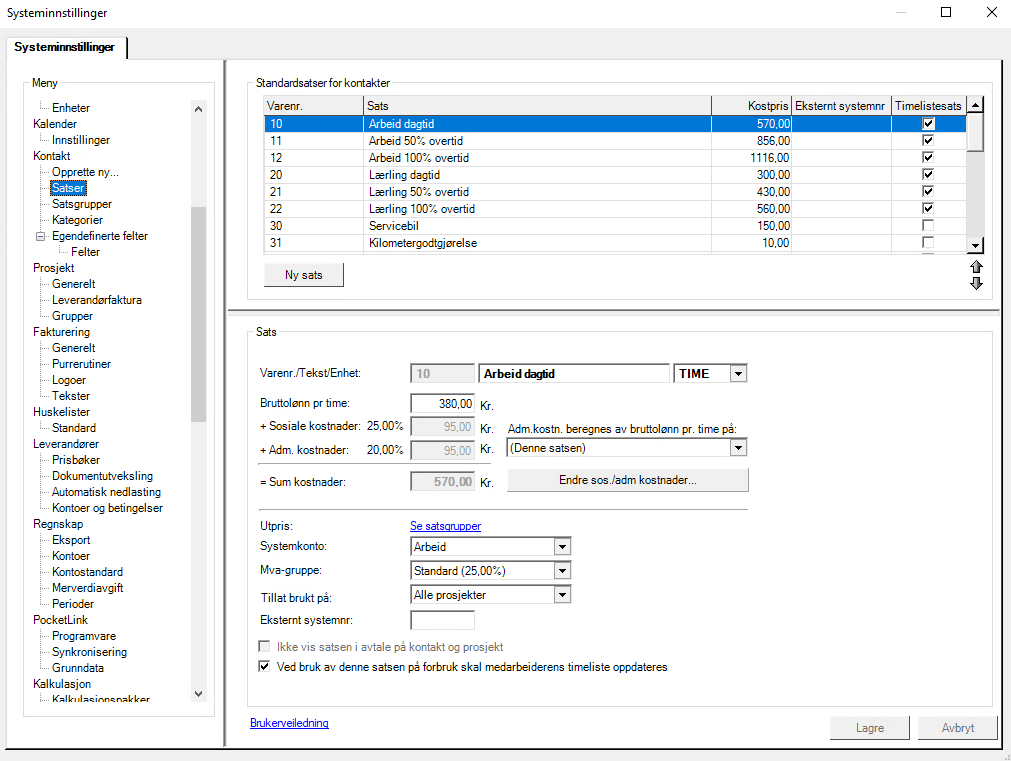This screenshot has height=761, width=1011.
Task: Move selected rate up with arrow icon
Action: pyautogui.click(x=976, y=267)
